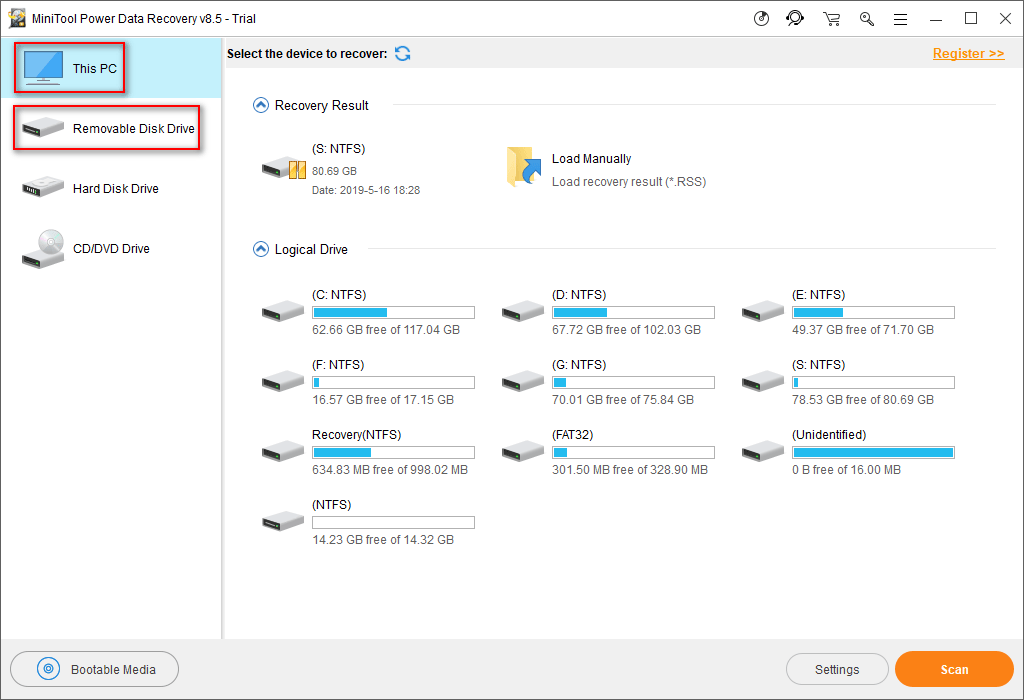Collapse the Logical Drive section
Viewport: 1024px width, 700px height.
pyautogui.click(x=259, y=249)
